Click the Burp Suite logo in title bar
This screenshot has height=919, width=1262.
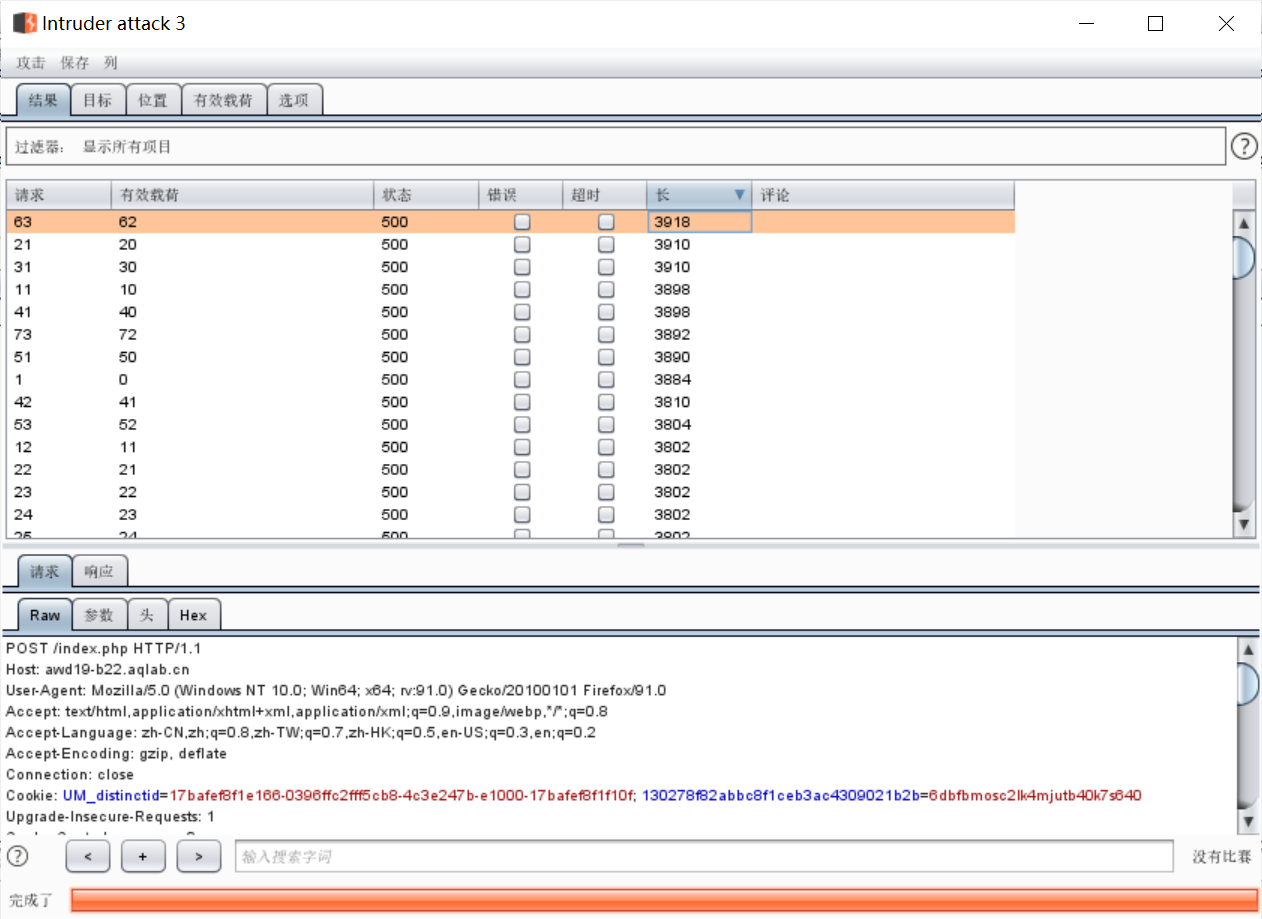coord(24,23)
